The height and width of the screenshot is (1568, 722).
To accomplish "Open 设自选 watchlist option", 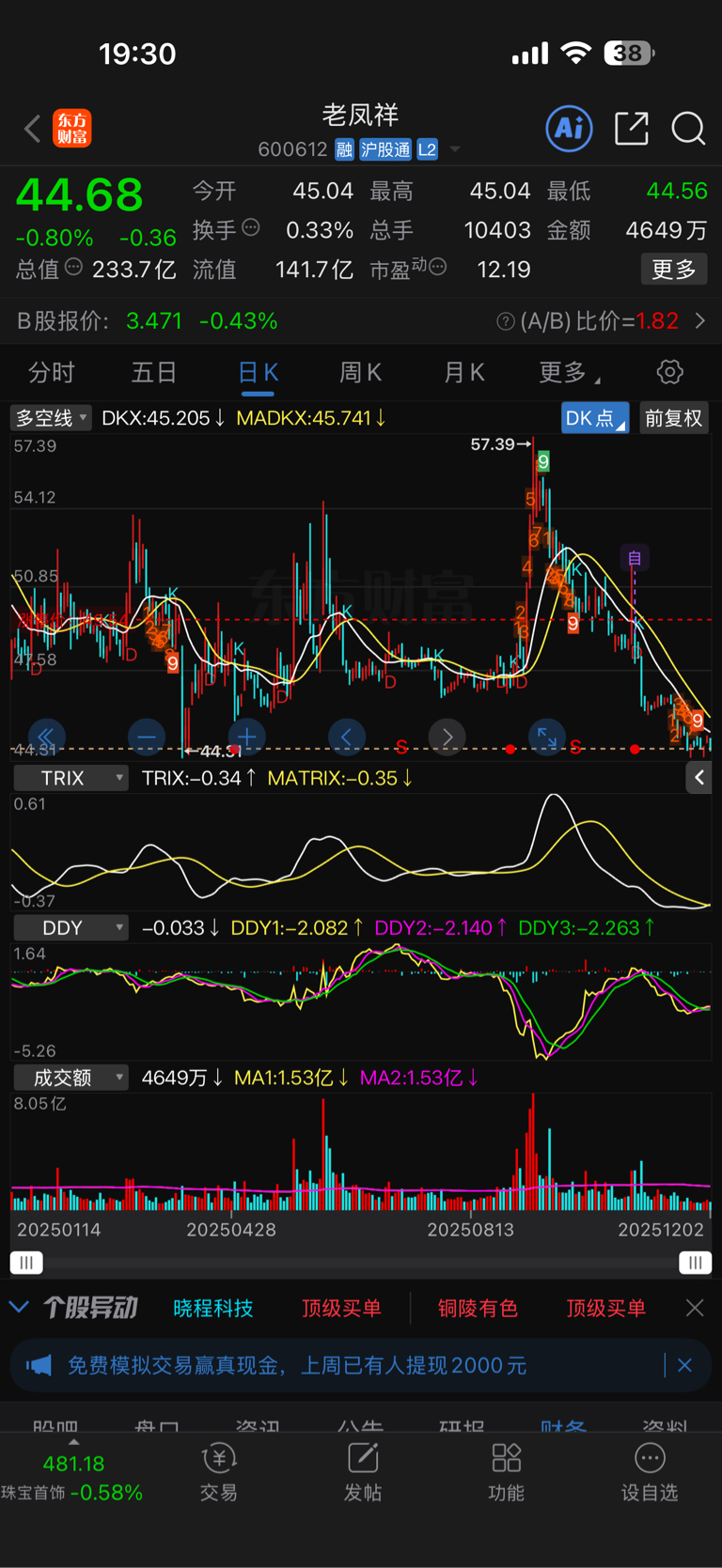I will (x=650, y=1473).
